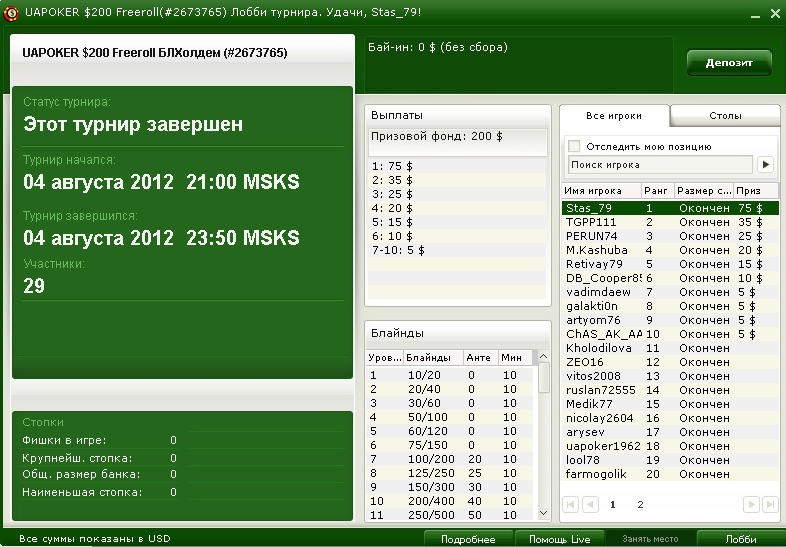
Task: Select player row 'artyom76'
Action: click(670, 320)
